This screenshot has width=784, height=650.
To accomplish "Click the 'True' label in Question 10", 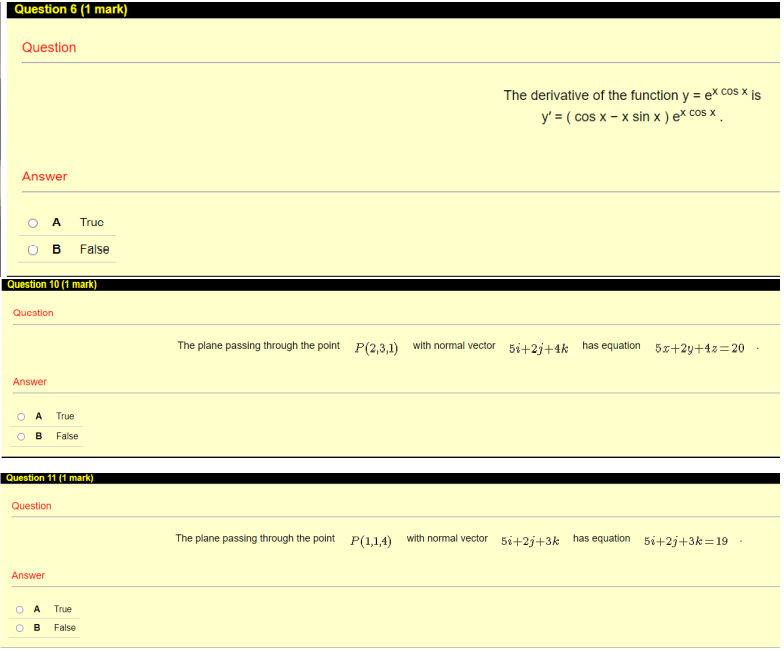I will point(65,416).
